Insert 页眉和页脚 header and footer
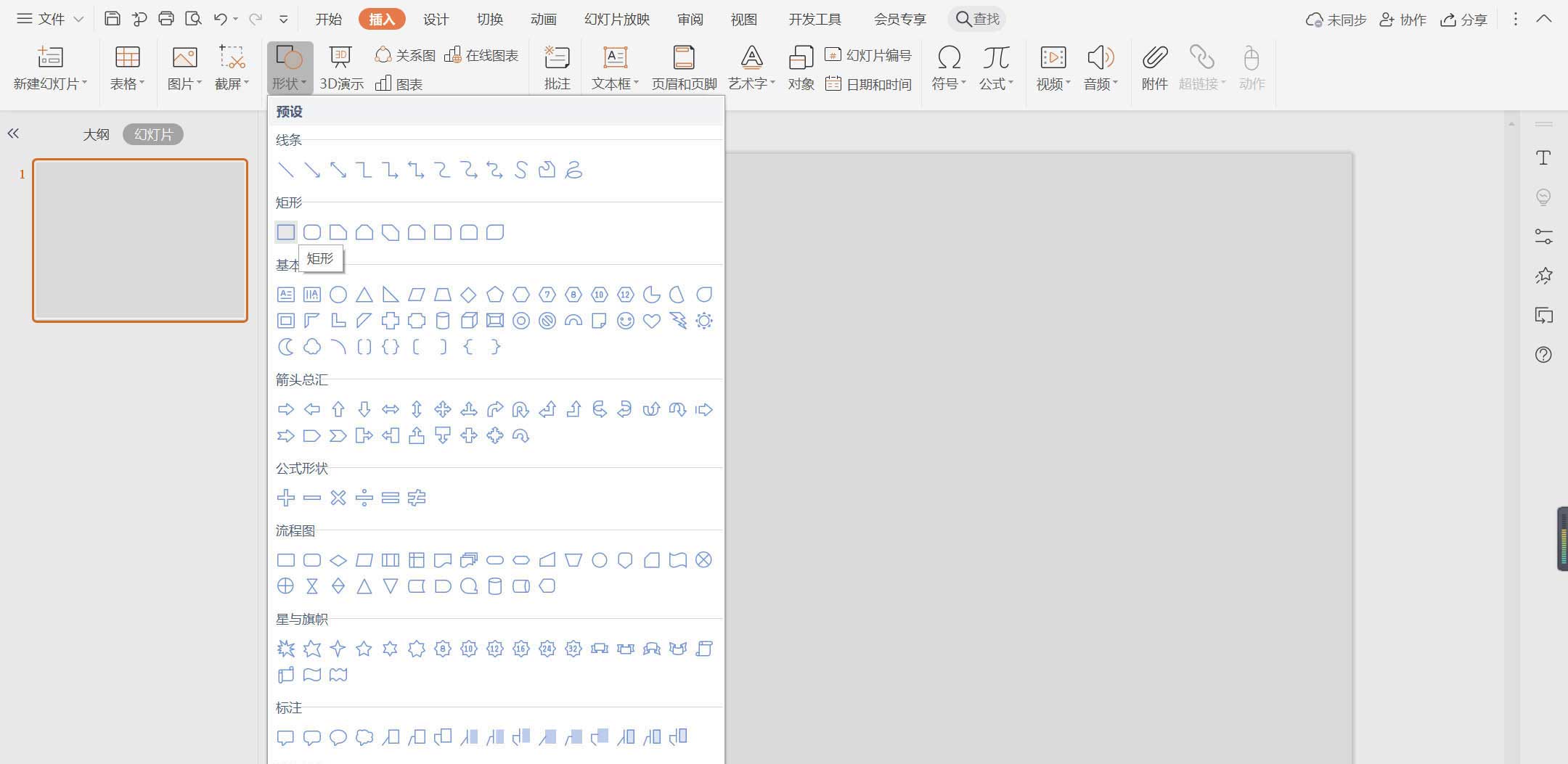The height and width of the screenshot is (764, 1568). 684,68
